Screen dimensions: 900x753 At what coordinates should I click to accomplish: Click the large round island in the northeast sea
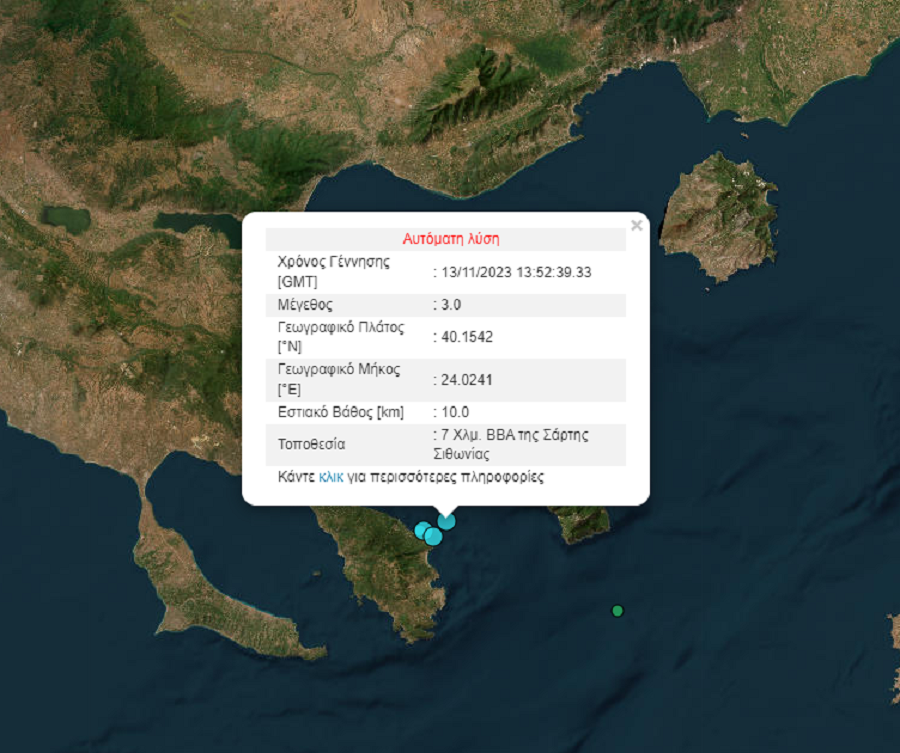pyautogui.click(x=718, y=214)
